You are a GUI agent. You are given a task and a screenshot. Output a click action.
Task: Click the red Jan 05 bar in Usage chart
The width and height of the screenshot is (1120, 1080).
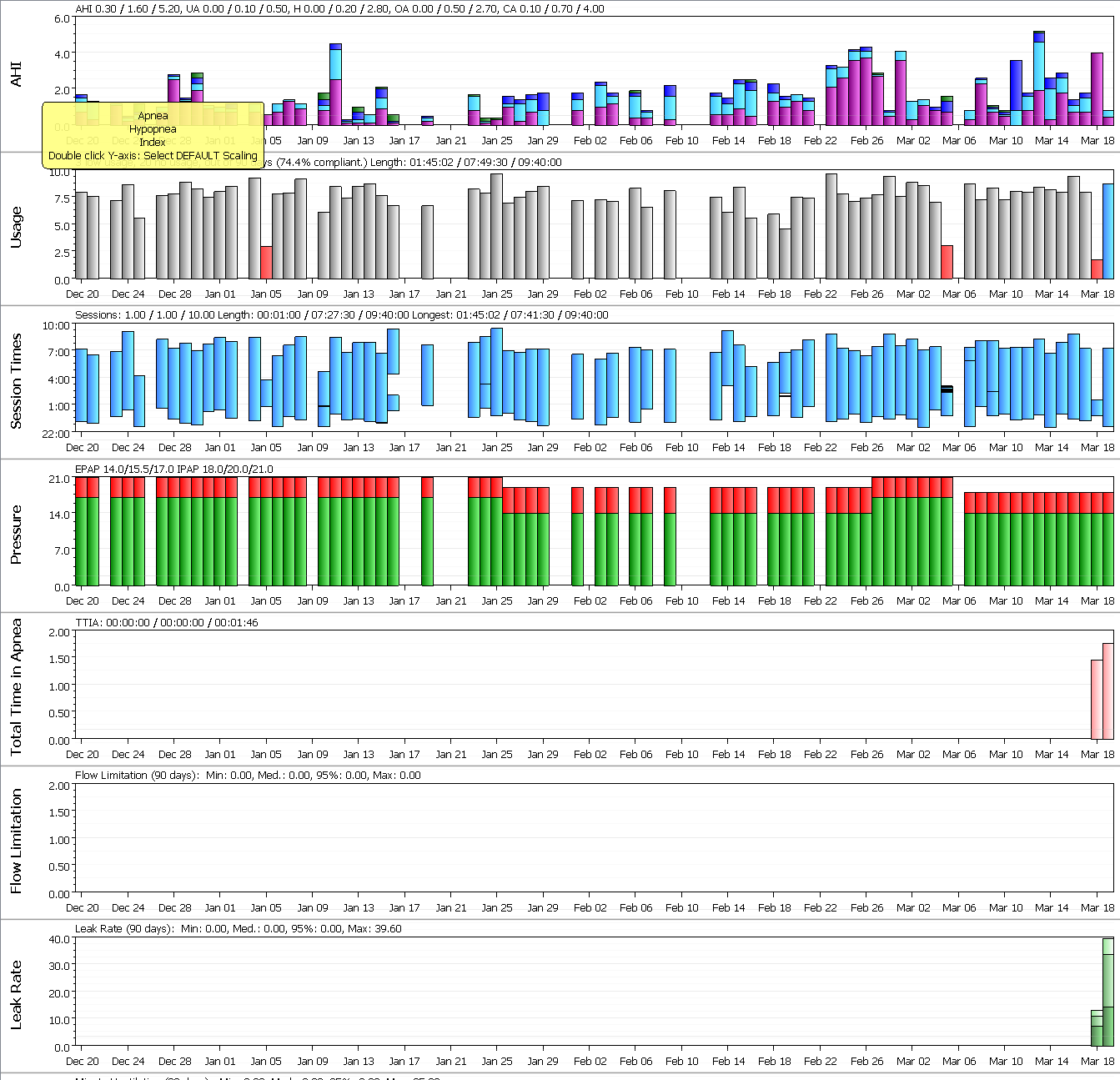266,263
